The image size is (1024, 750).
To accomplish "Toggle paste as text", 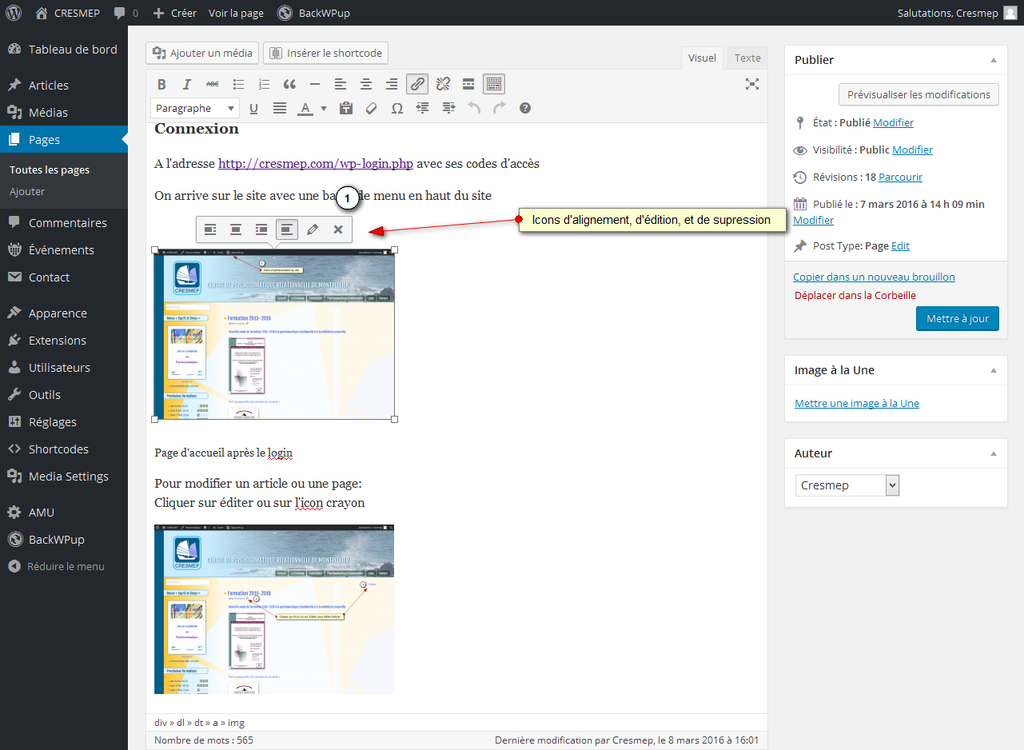I will 346,108.
